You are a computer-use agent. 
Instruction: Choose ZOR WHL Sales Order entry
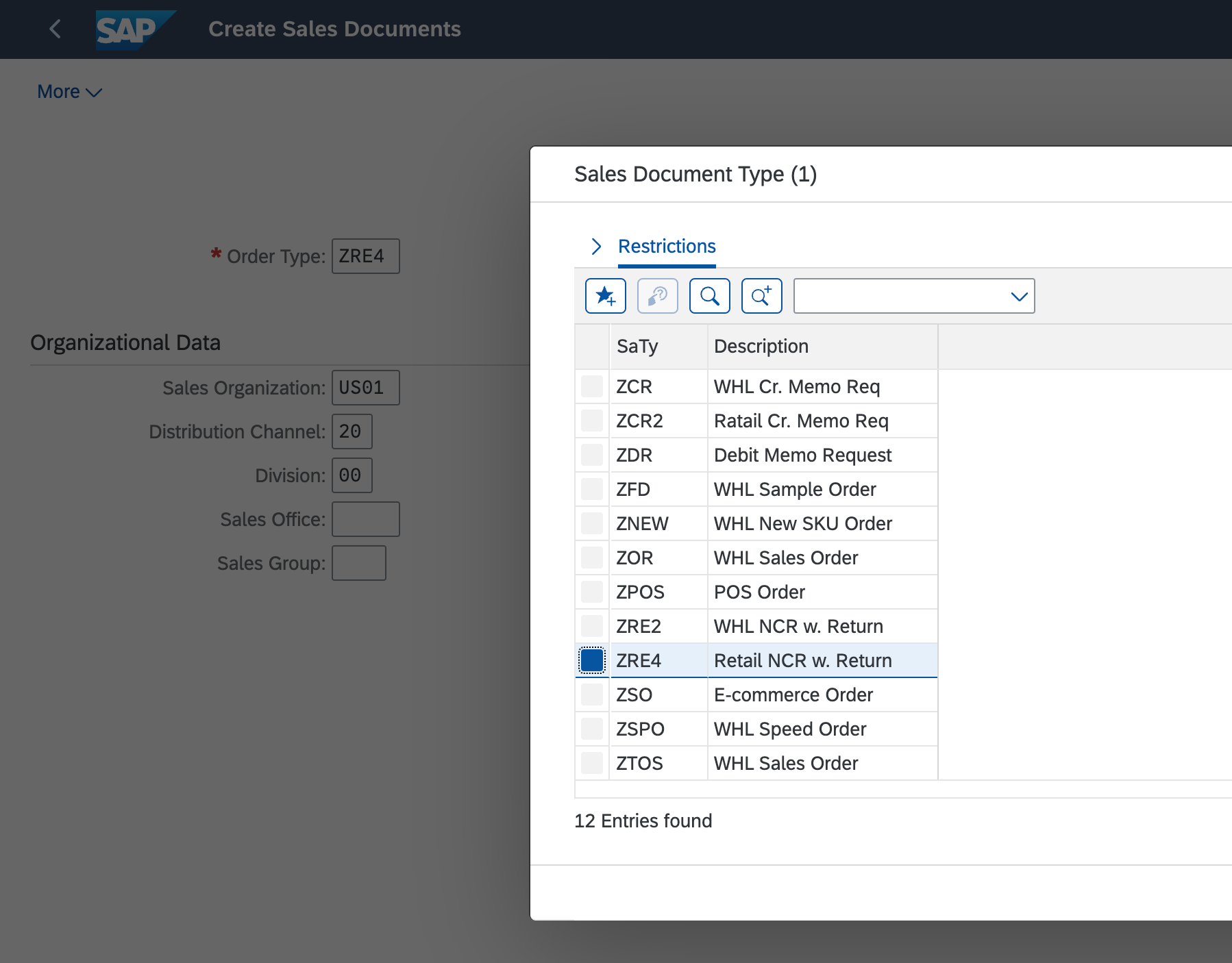coord(785,558)
